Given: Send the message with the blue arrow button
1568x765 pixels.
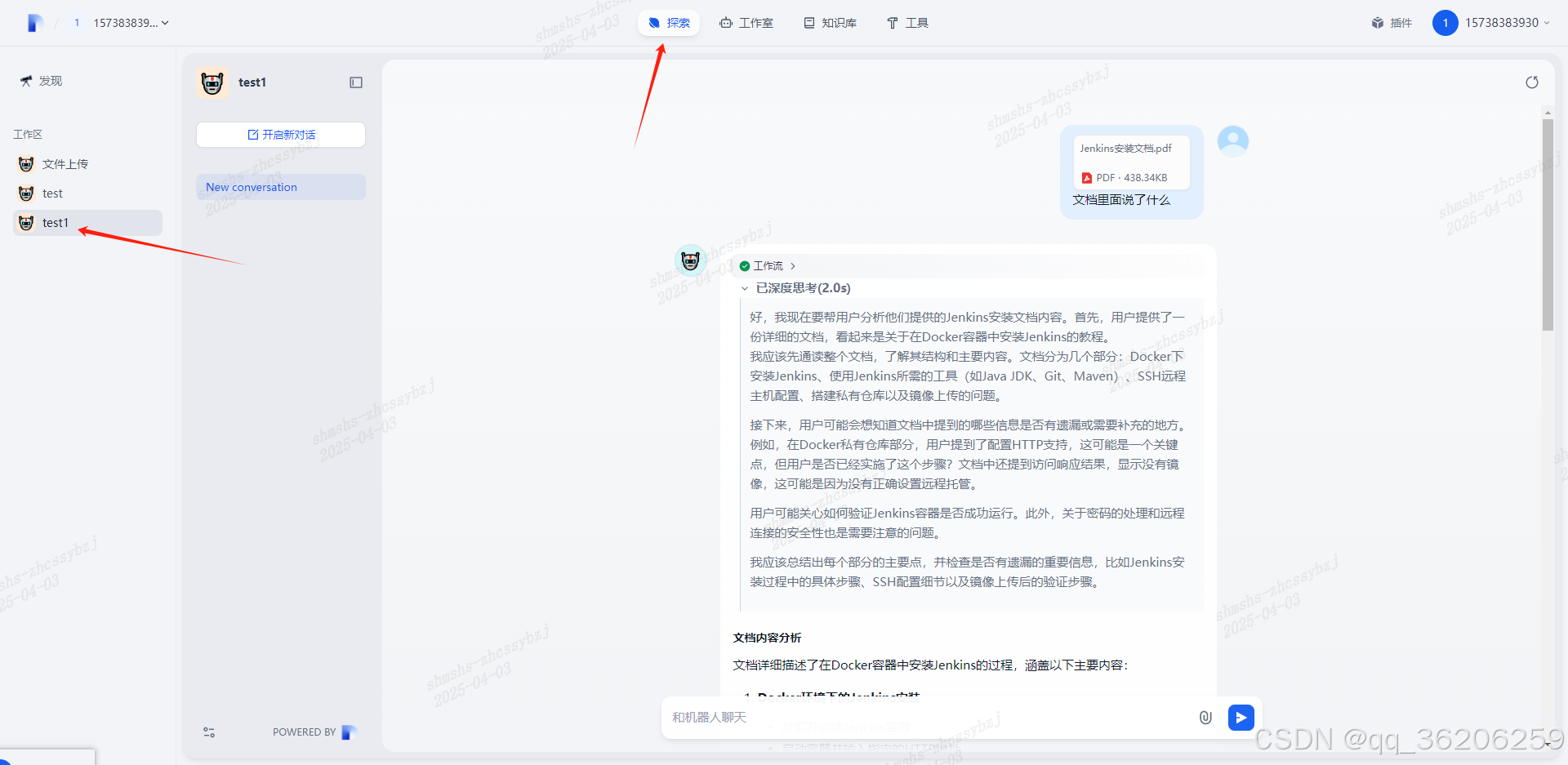Looking at the screenshot, I should pyautogui.click(x=1241, y=718).
